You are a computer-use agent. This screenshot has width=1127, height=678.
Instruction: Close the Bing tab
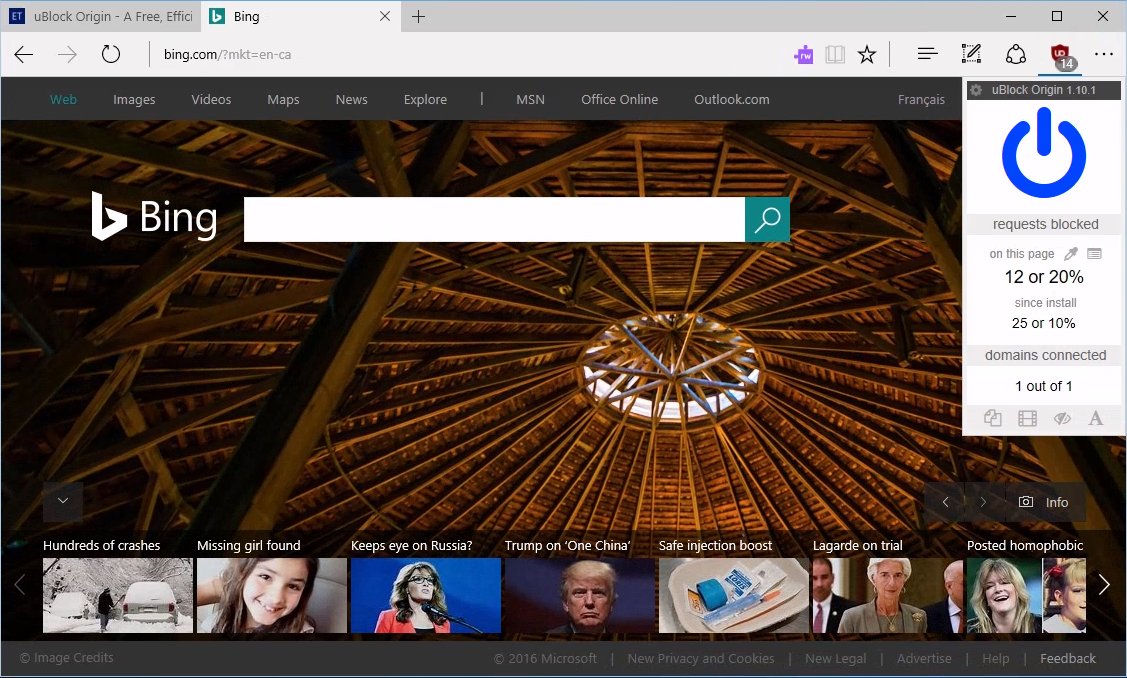[x=385, y=16]
